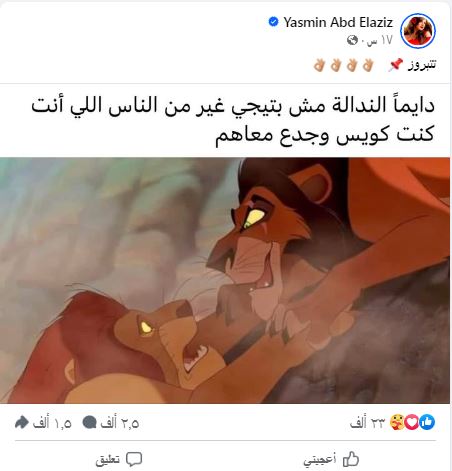Click the share arrow icon beside ١,٥ ألف
Image resolution: width=452 pixels, height=471 pixels.
(x=22, y=422)
